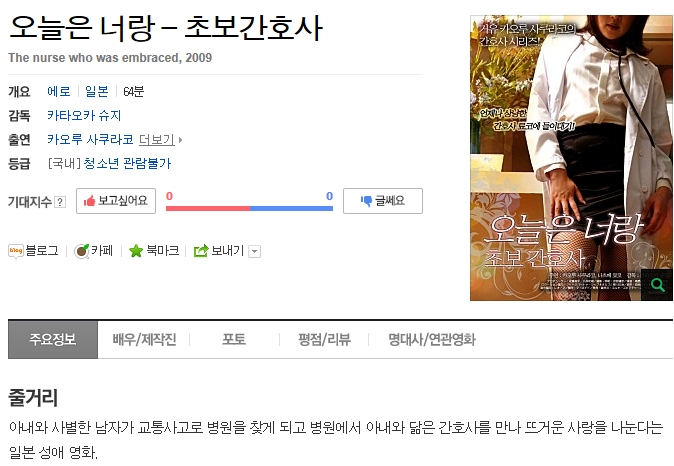Open the 명대사/연관영화 tab
This screenshot has height=466, width=674.
pyautogui.click(x=432, y=340)
